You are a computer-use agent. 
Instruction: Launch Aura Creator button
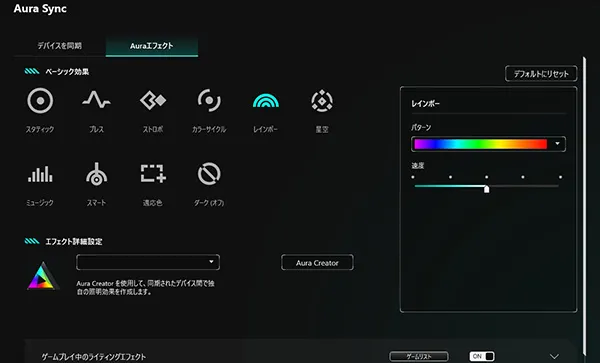coord(317,263)
